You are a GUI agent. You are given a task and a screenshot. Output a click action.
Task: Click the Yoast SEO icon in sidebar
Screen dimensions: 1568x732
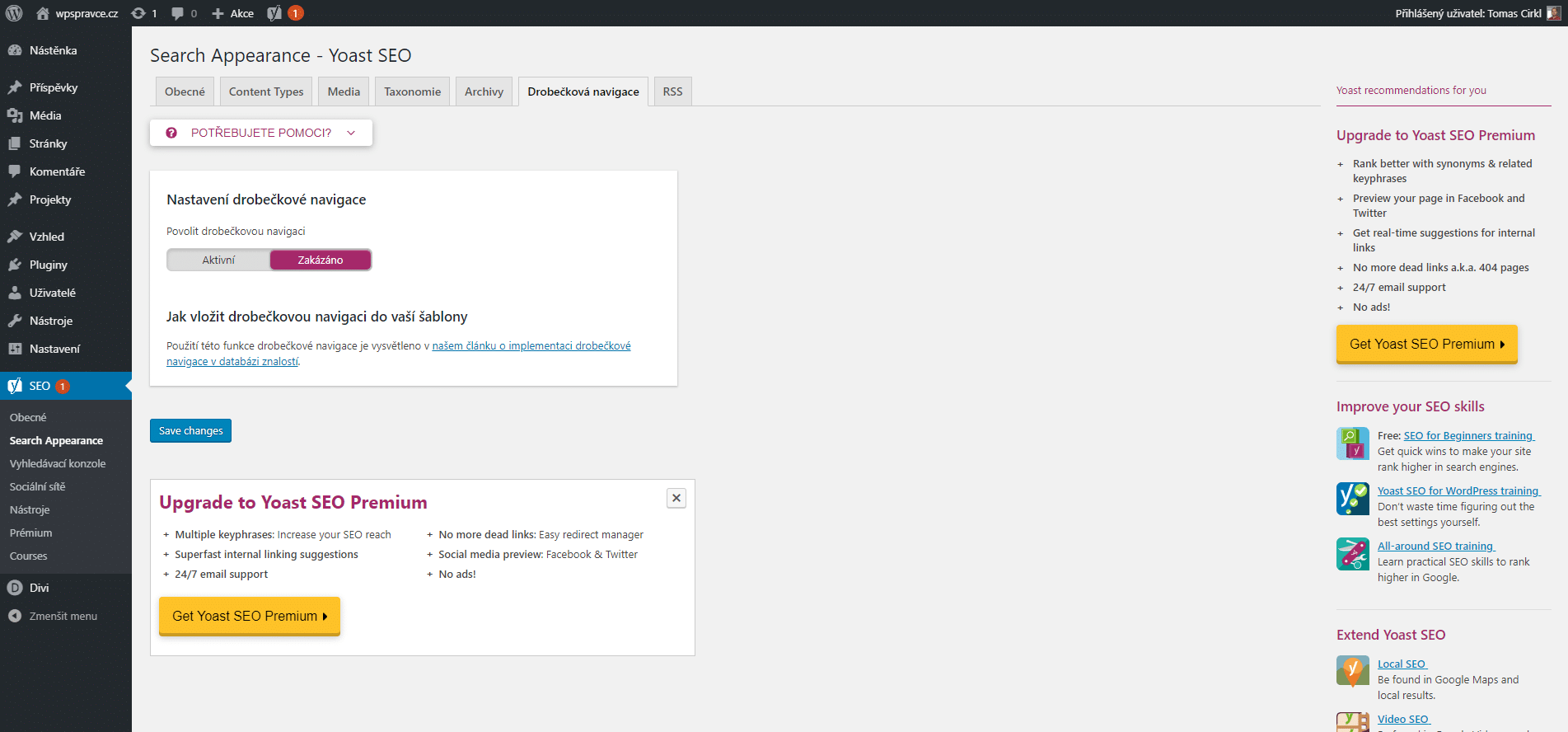click(15, 386)
